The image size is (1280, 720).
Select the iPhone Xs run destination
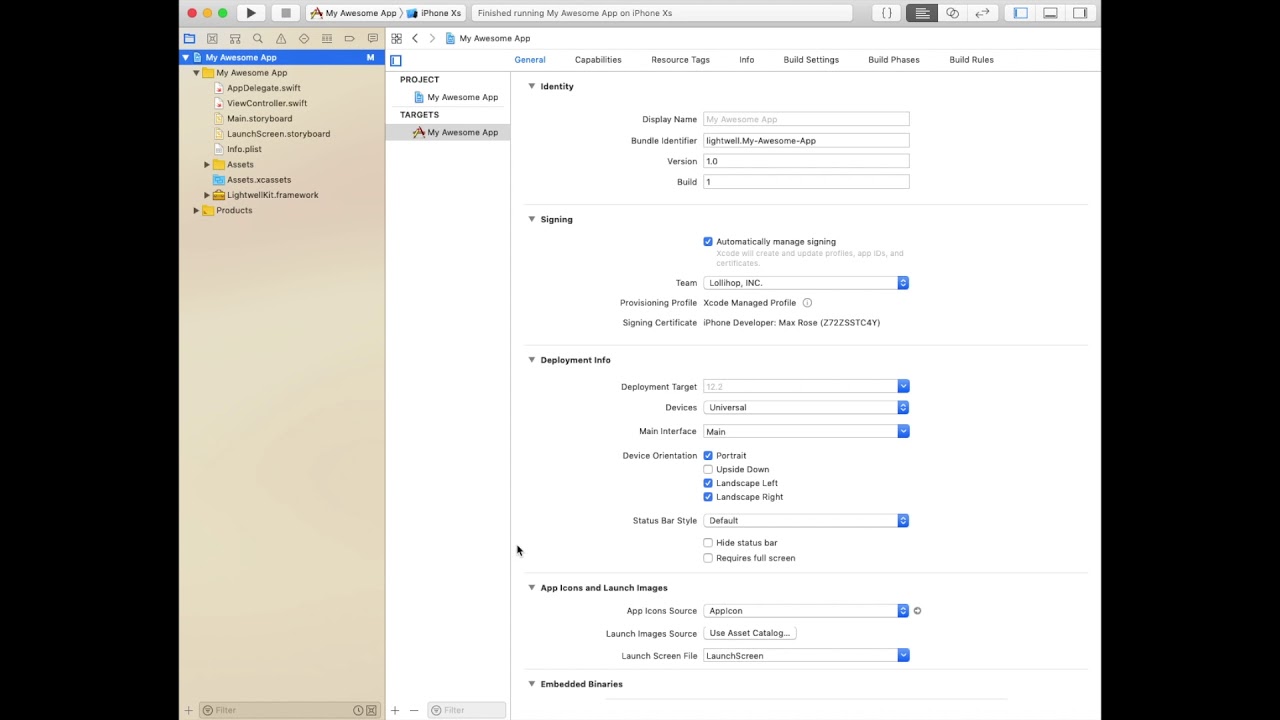[434, 13]
